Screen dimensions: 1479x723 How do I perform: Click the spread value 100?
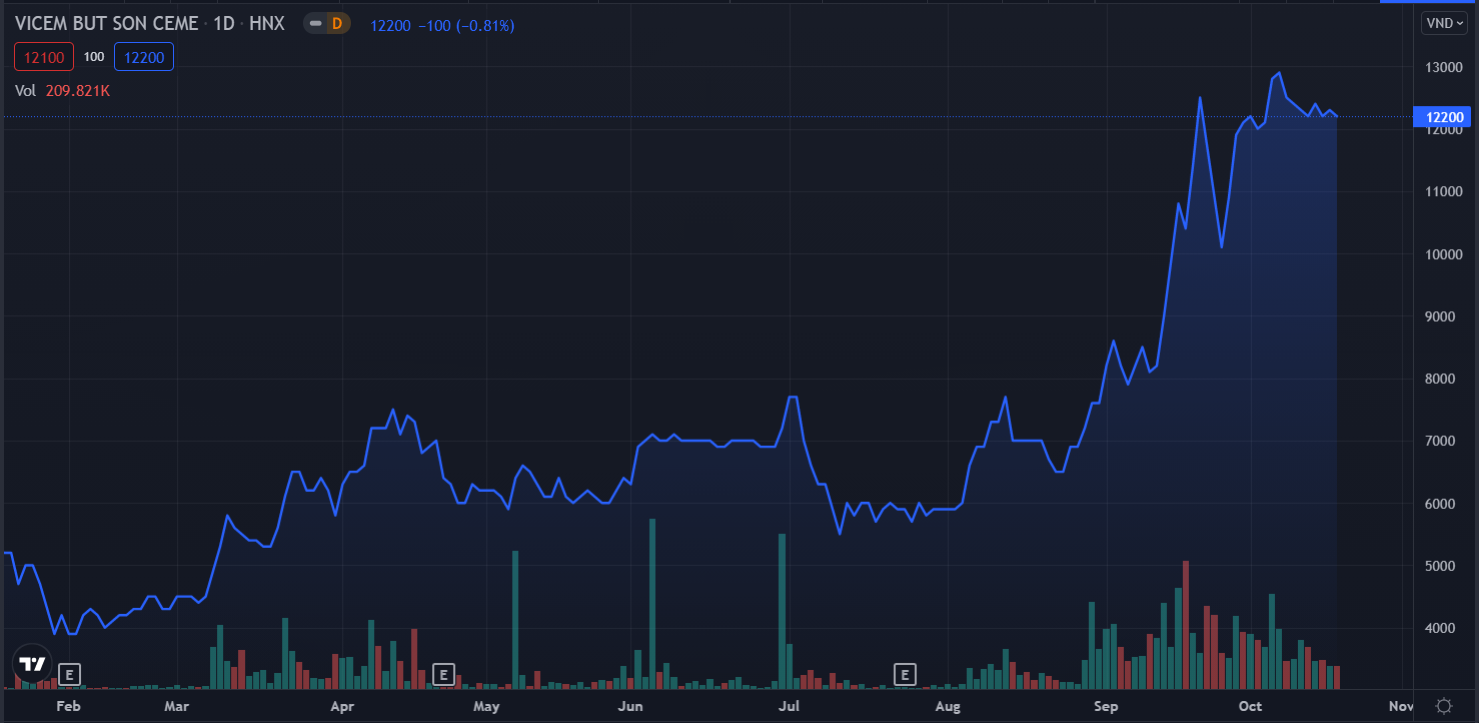click(94, 57)
